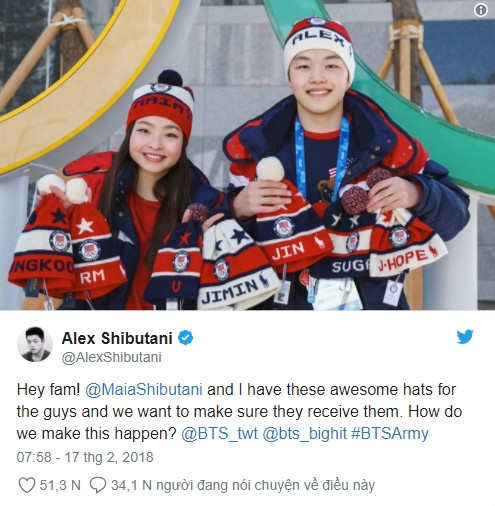Like the tweet with heart icon
The width and height of the screenshot is (495, 506).
(x=26, y=485)
